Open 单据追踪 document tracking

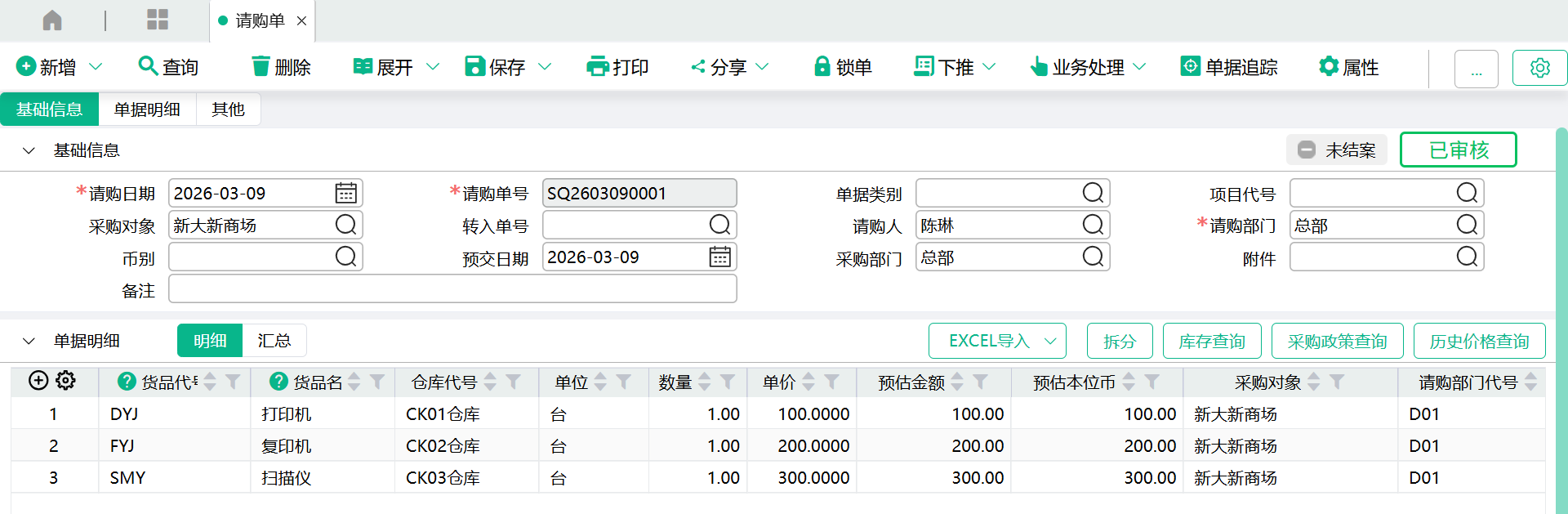tap(1229, 67)
